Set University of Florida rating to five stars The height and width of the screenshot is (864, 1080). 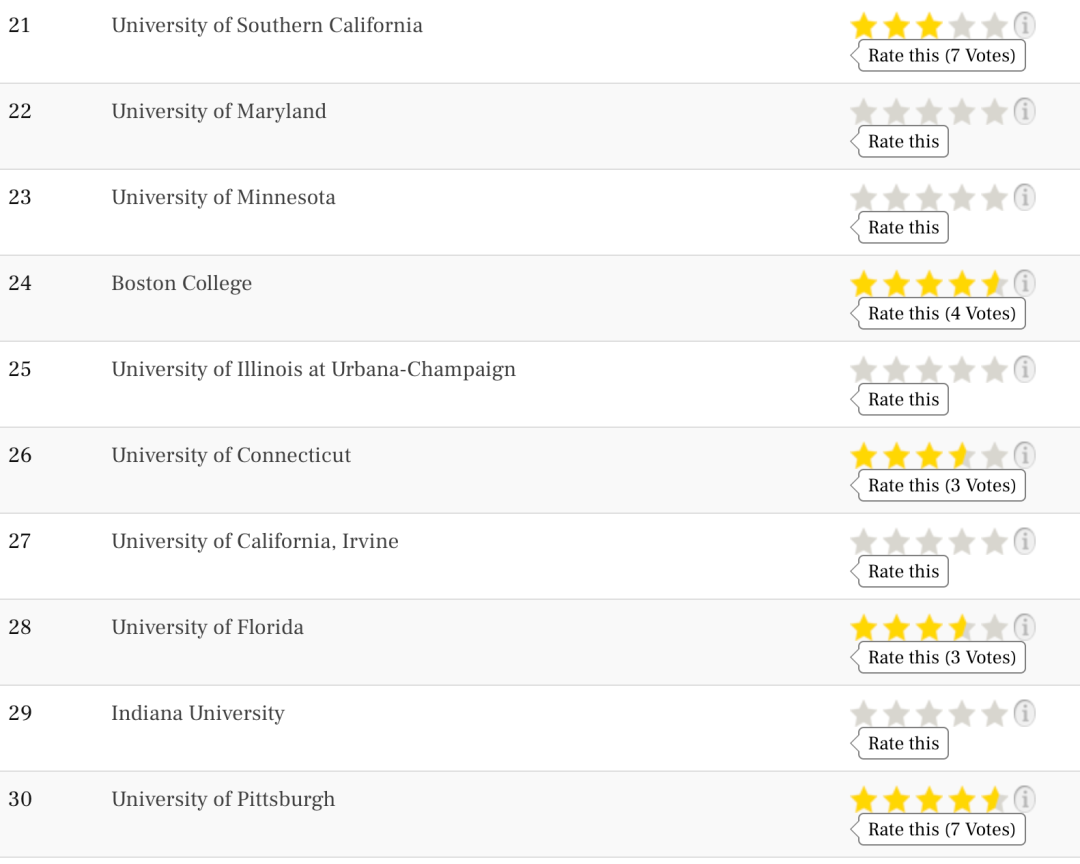tap(994, 628)
